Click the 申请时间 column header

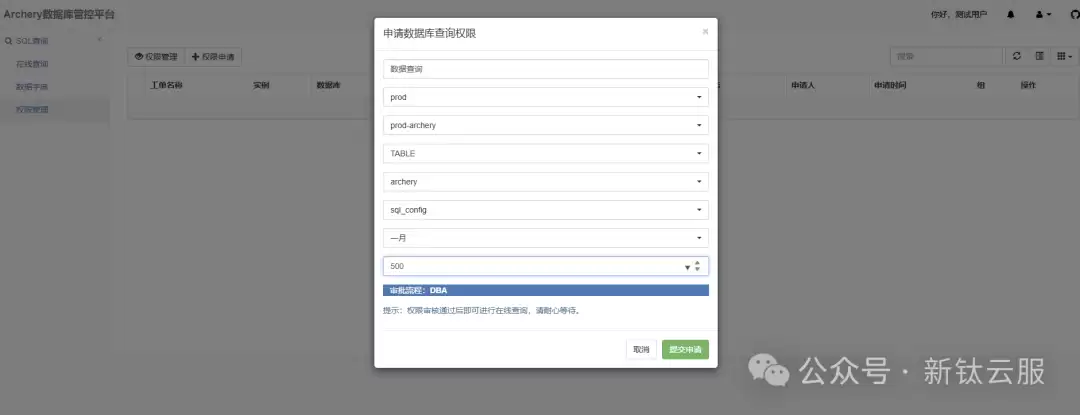pyautogui.click(x=890, y=85)
